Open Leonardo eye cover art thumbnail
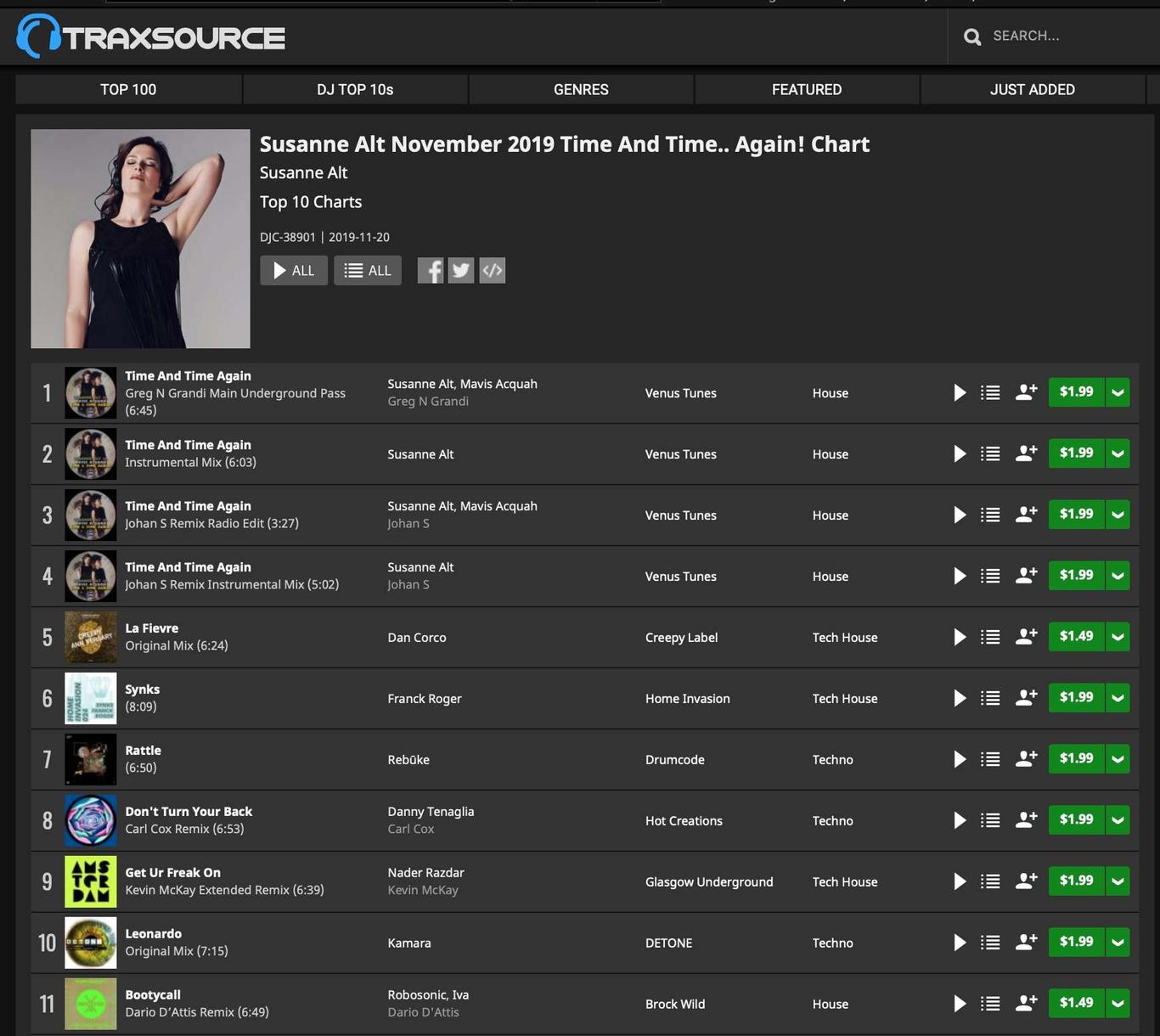 click(91, 943)
